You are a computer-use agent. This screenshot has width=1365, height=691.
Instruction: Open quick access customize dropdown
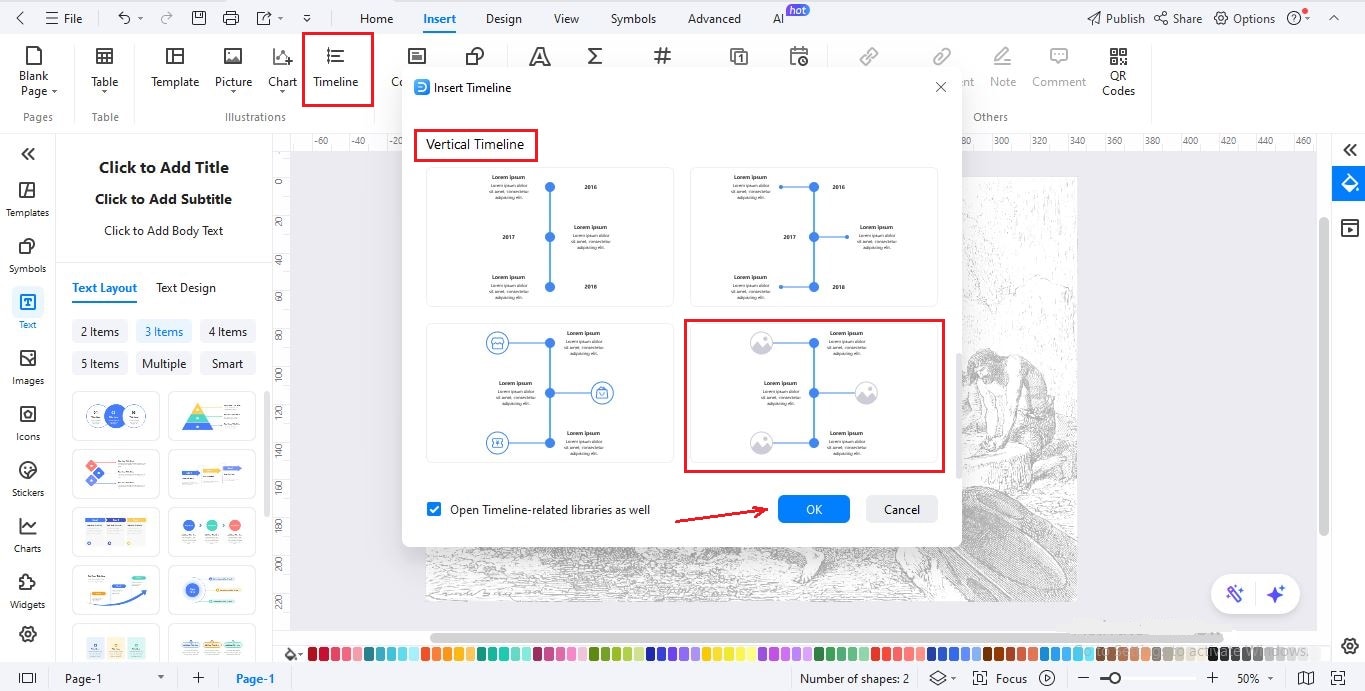click(x=307, y=18)
